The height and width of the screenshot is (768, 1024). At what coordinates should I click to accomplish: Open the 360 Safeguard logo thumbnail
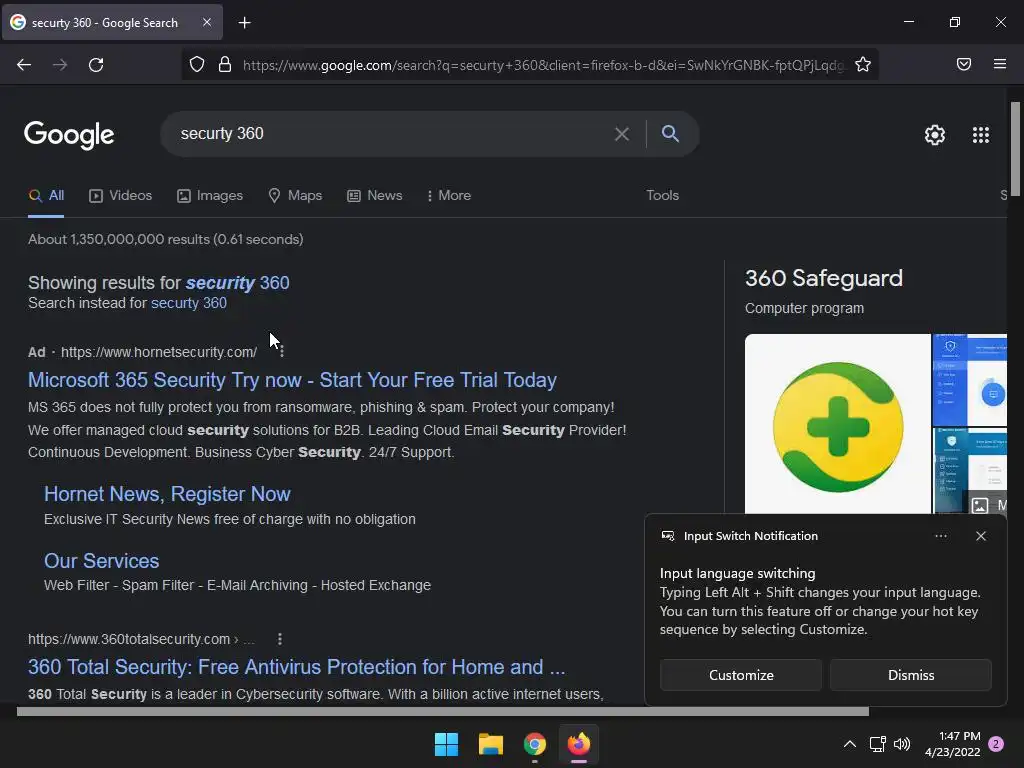point(837,424)
